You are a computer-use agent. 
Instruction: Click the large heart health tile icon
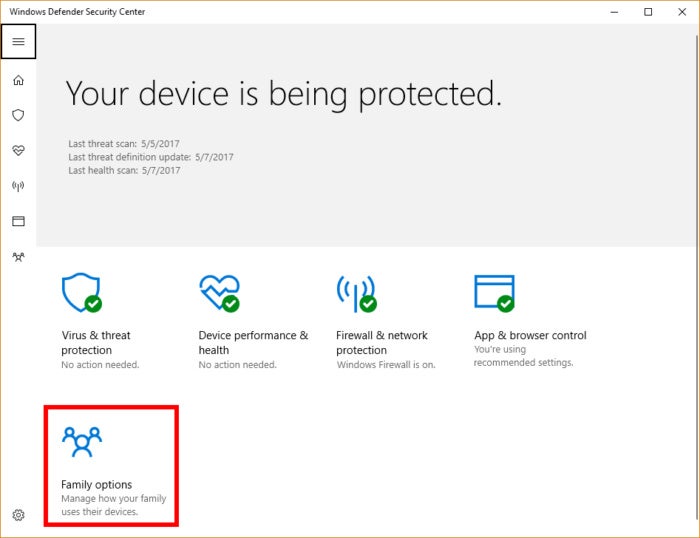(x=219, y=293)
